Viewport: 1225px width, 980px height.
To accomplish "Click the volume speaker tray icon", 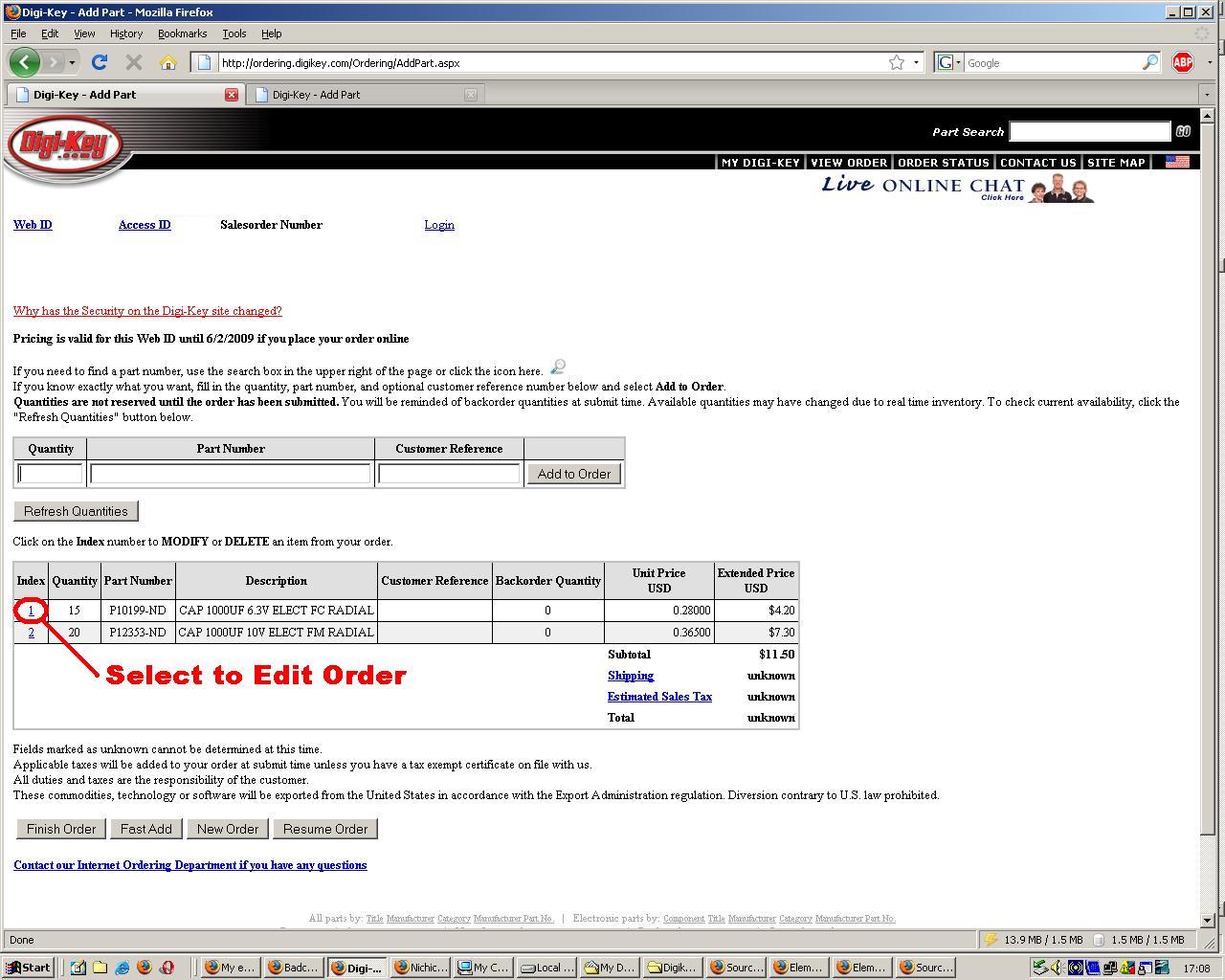I will [x=1057, y=968].
